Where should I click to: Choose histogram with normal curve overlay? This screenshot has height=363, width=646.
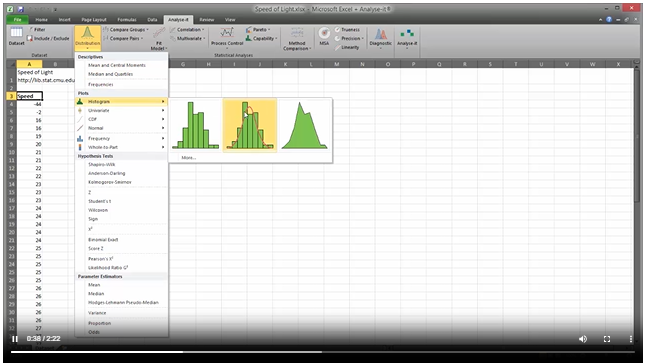(250, 125)
